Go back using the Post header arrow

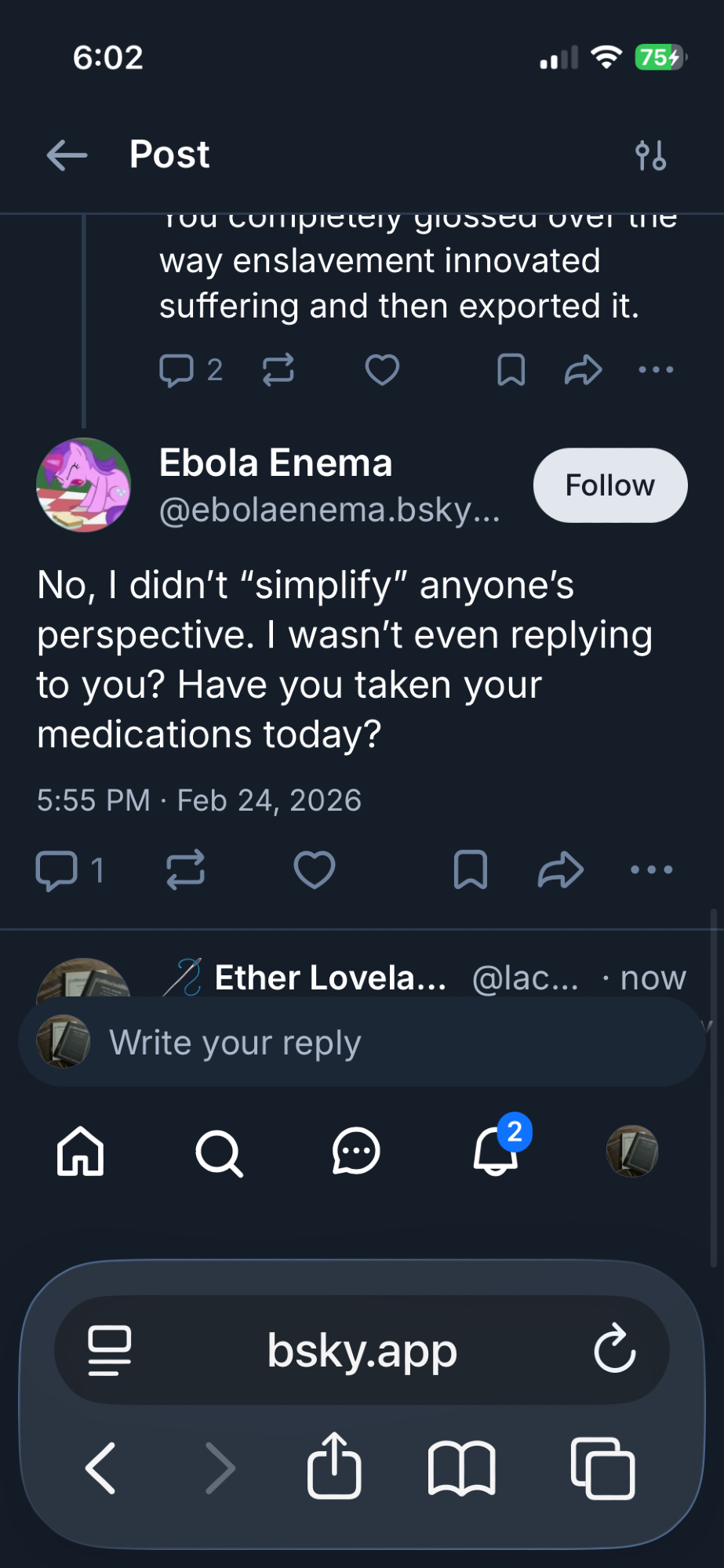tap(67, 155)
